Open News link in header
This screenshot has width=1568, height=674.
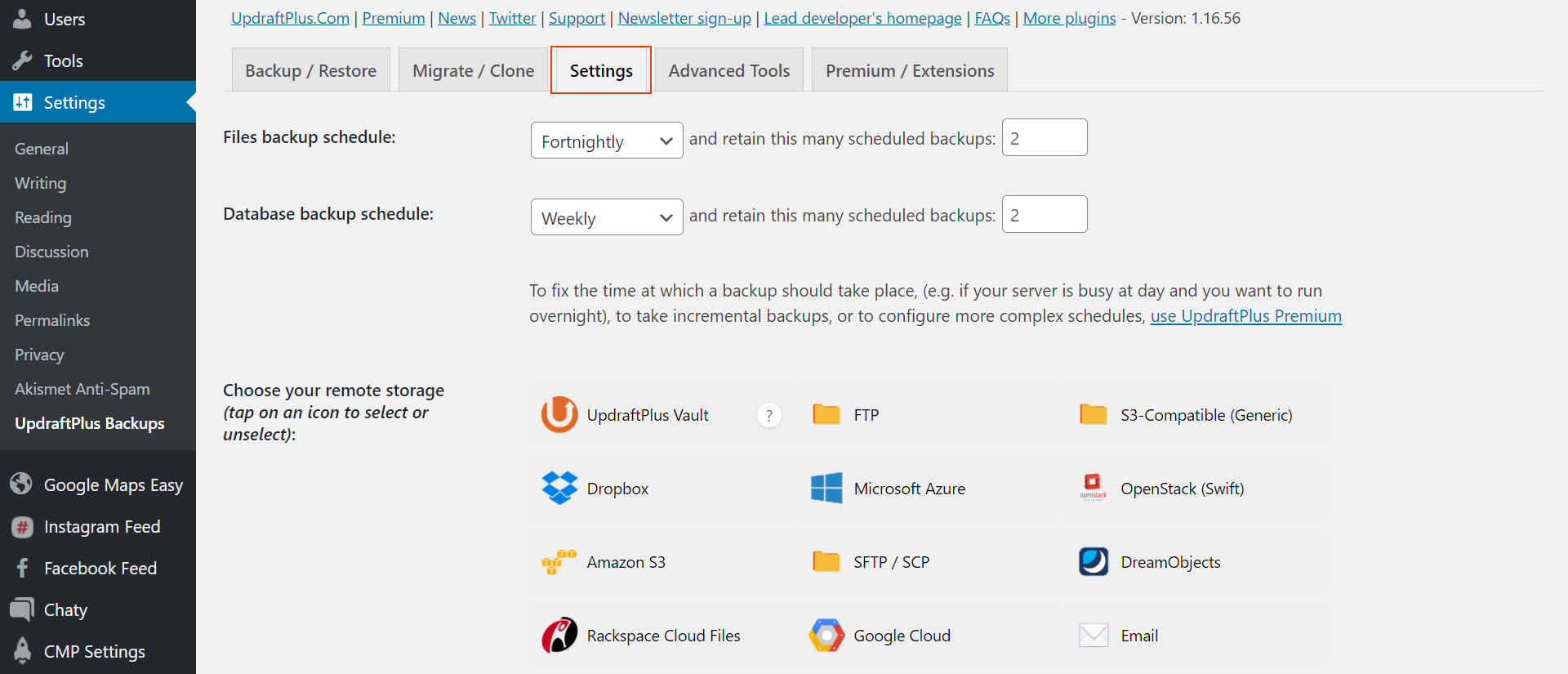coord(457,18)
